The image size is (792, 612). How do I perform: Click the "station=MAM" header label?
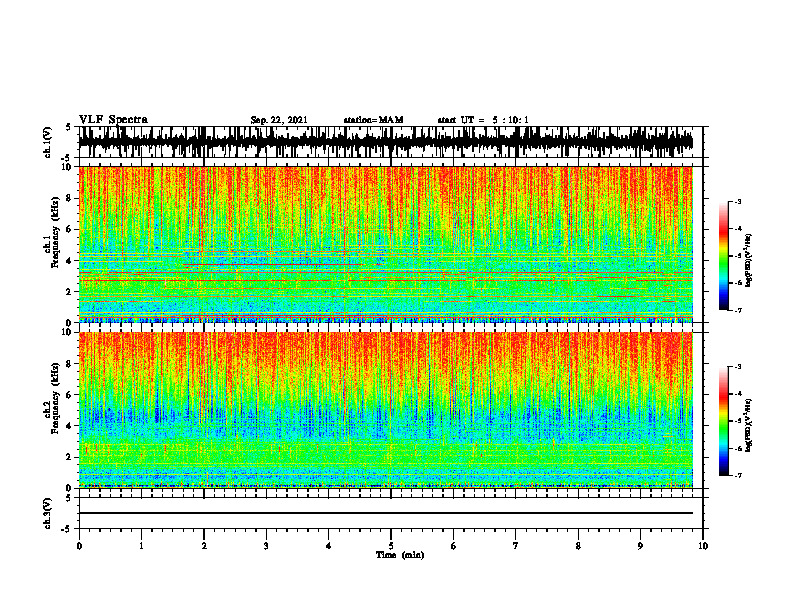pos(373,120)
